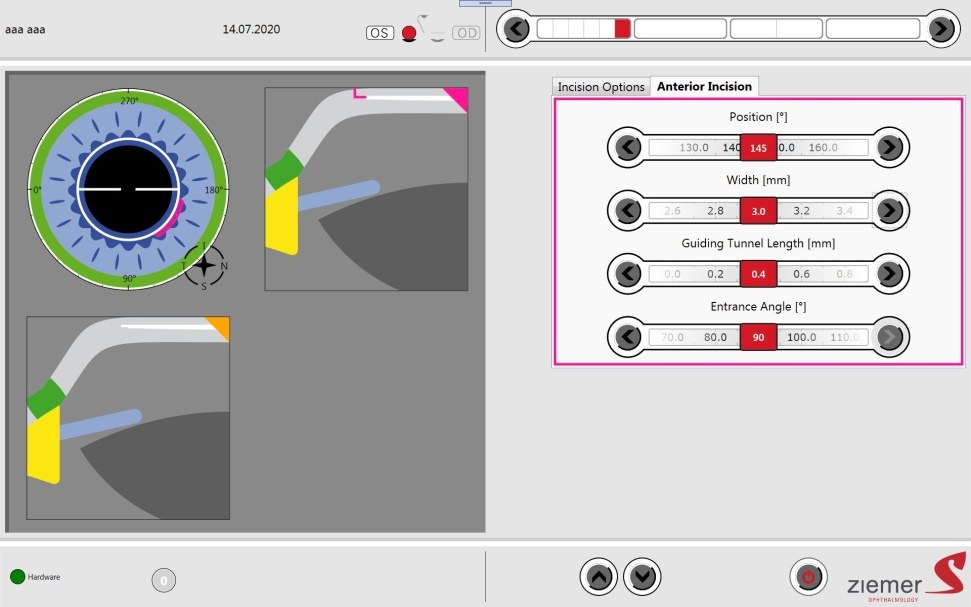
Task: Set Guiding Tunnel Length to 0.6
Action: point(801,274)
